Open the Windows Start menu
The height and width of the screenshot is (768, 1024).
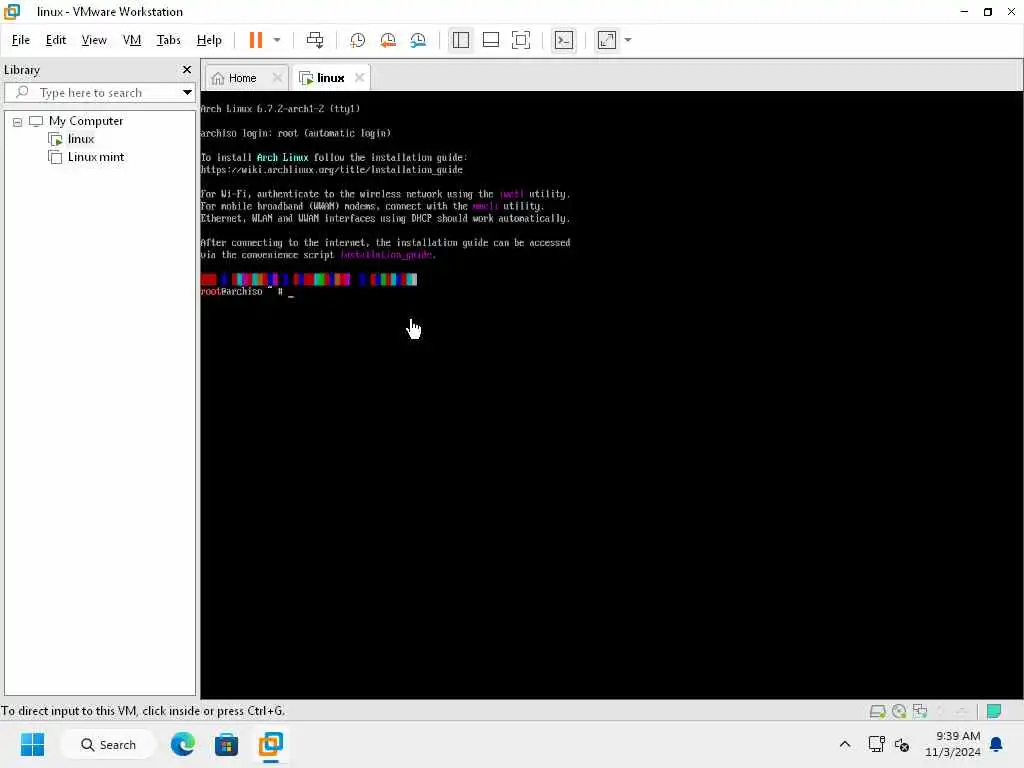tap(32, 744)
